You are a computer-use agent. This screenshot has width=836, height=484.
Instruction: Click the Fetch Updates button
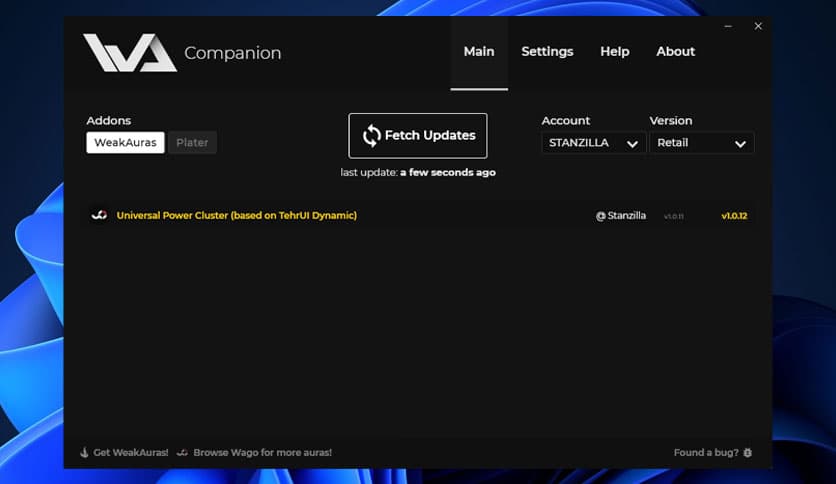tap(418, 135)
